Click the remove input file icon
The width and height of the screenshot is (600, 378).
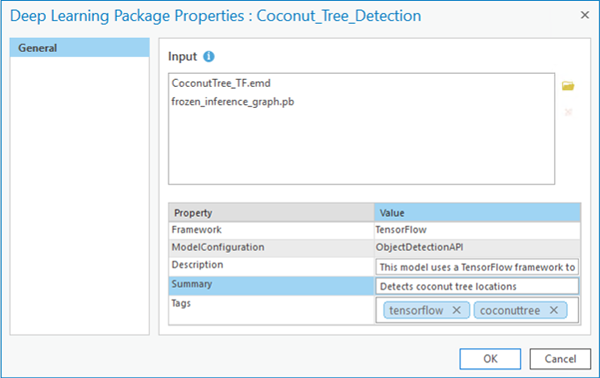coord(568,112)
